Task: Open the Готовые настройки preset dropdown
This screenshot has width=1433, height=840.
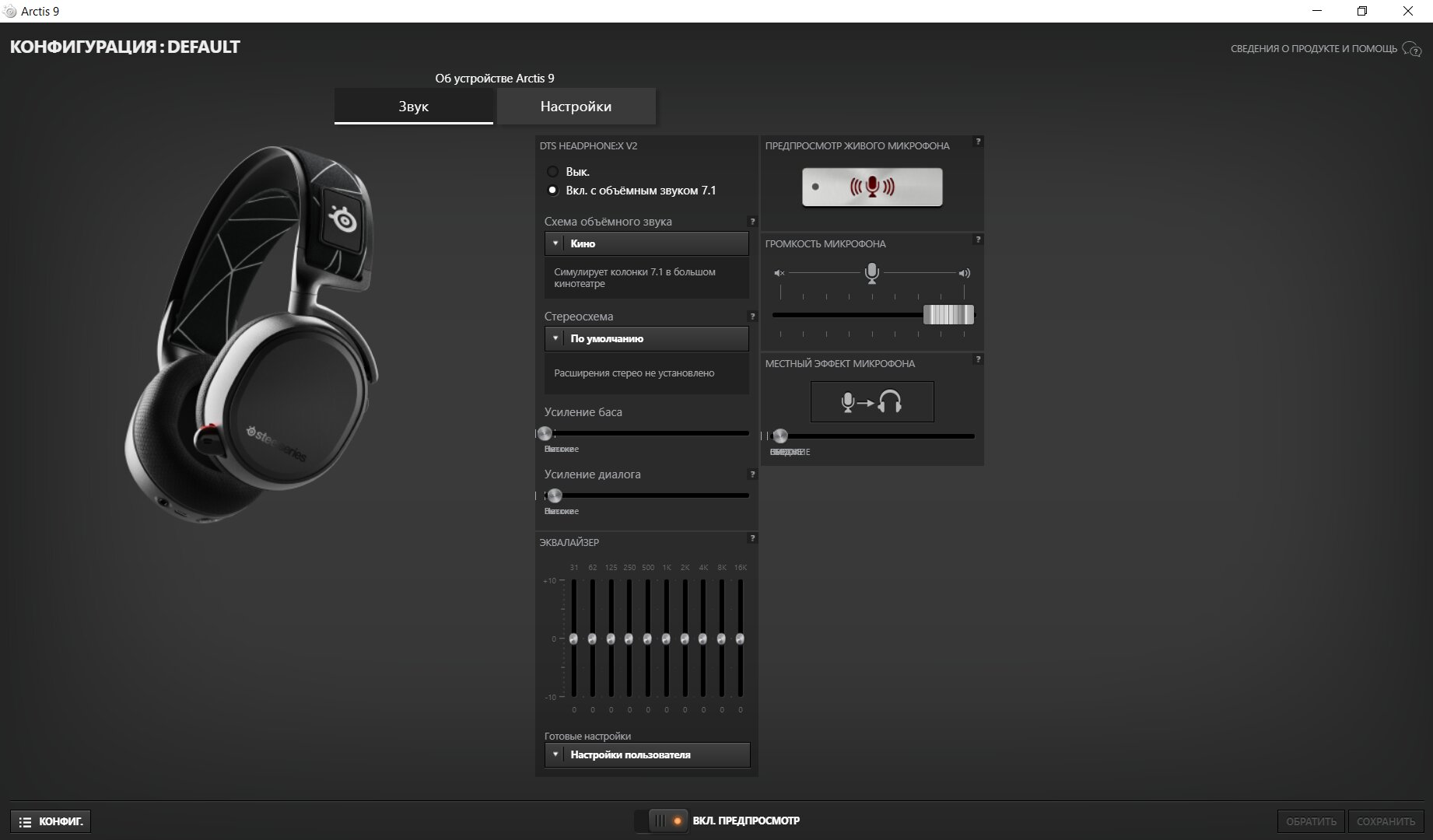Action: click(x=647, y=754)
